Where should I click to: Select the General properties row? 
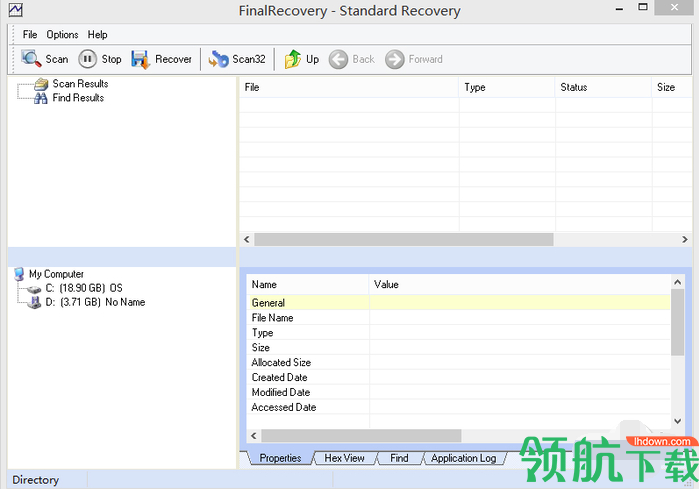coord(458,303)
